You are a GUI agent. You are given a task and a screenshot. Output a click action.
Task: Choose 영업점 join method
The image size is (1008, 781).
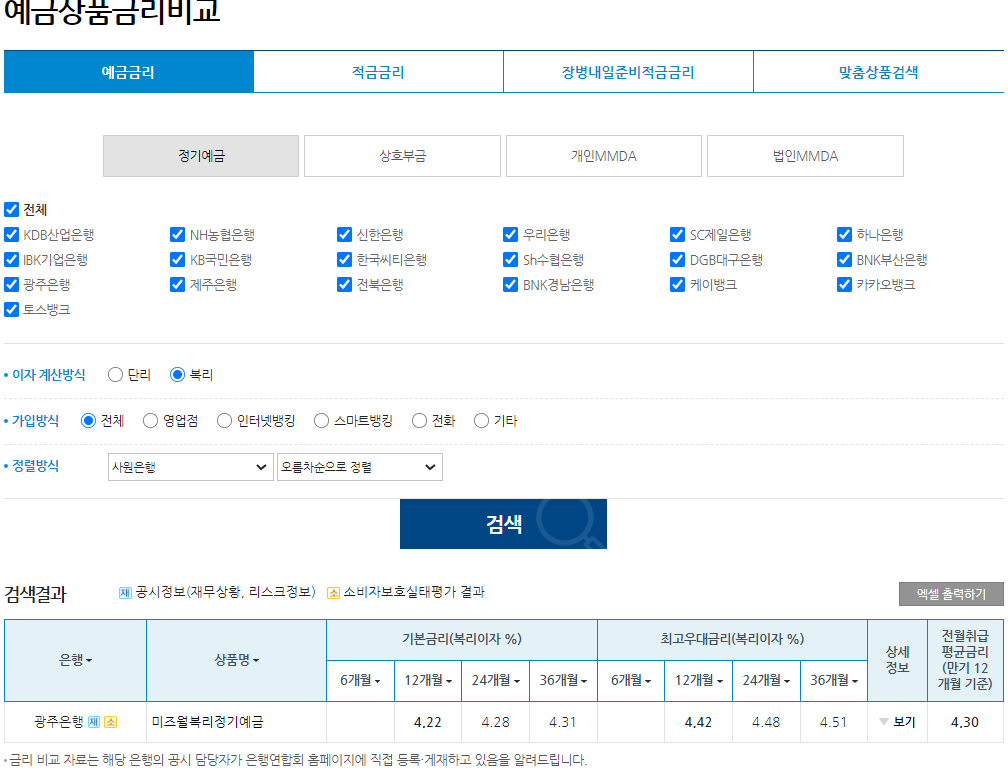click(x=150, y=421)
